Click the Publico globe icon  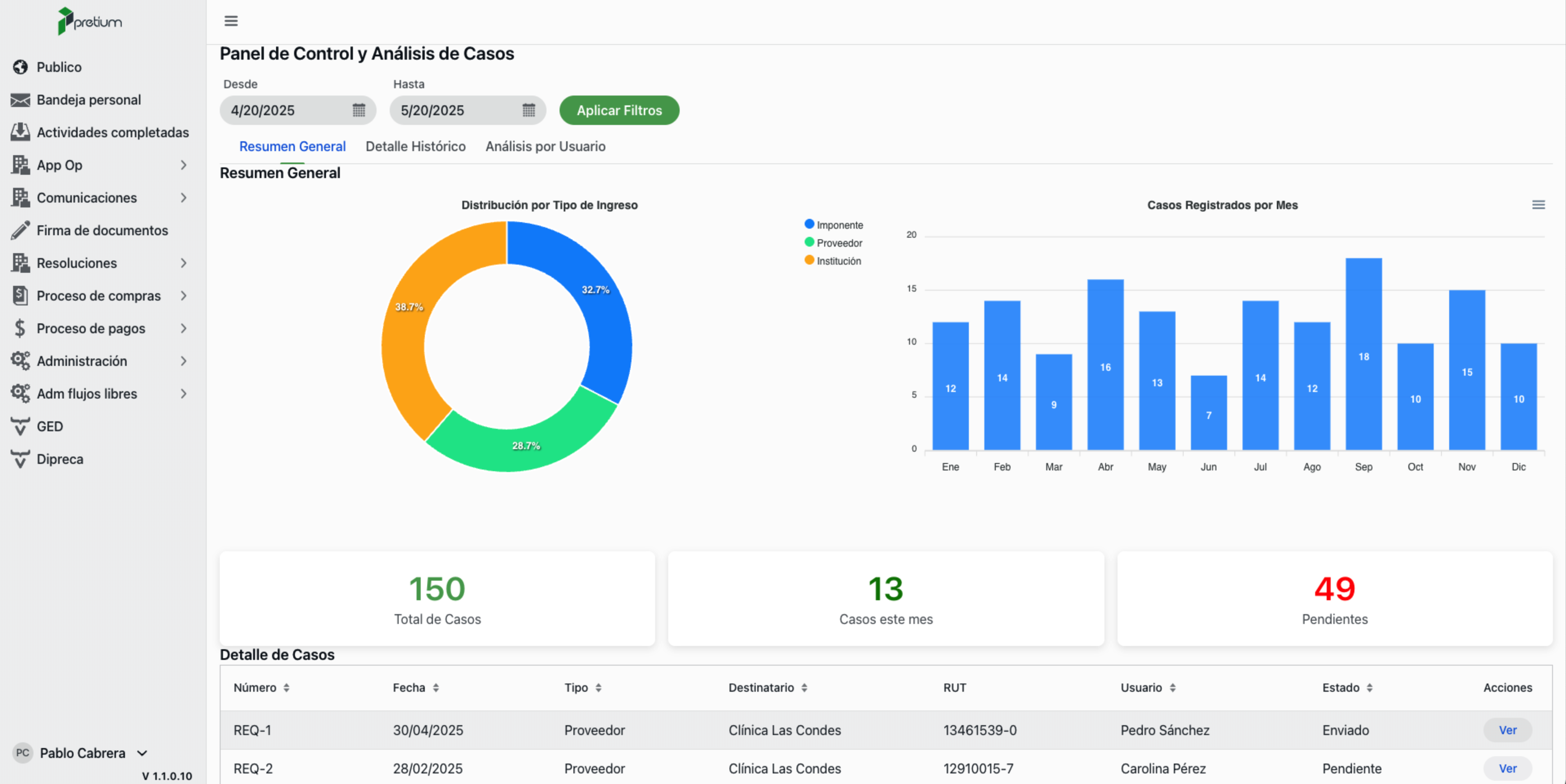pos(20,67)
